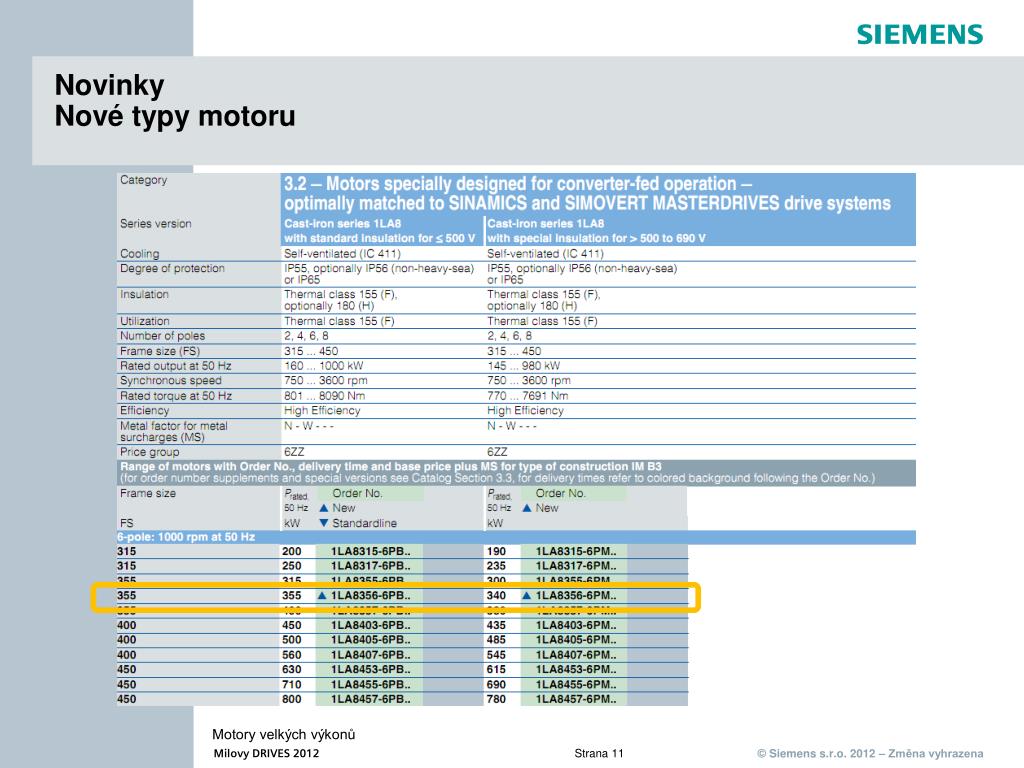Click order number 1LA8315-6PM..
1024x768 pixels.
coord(576,551)
